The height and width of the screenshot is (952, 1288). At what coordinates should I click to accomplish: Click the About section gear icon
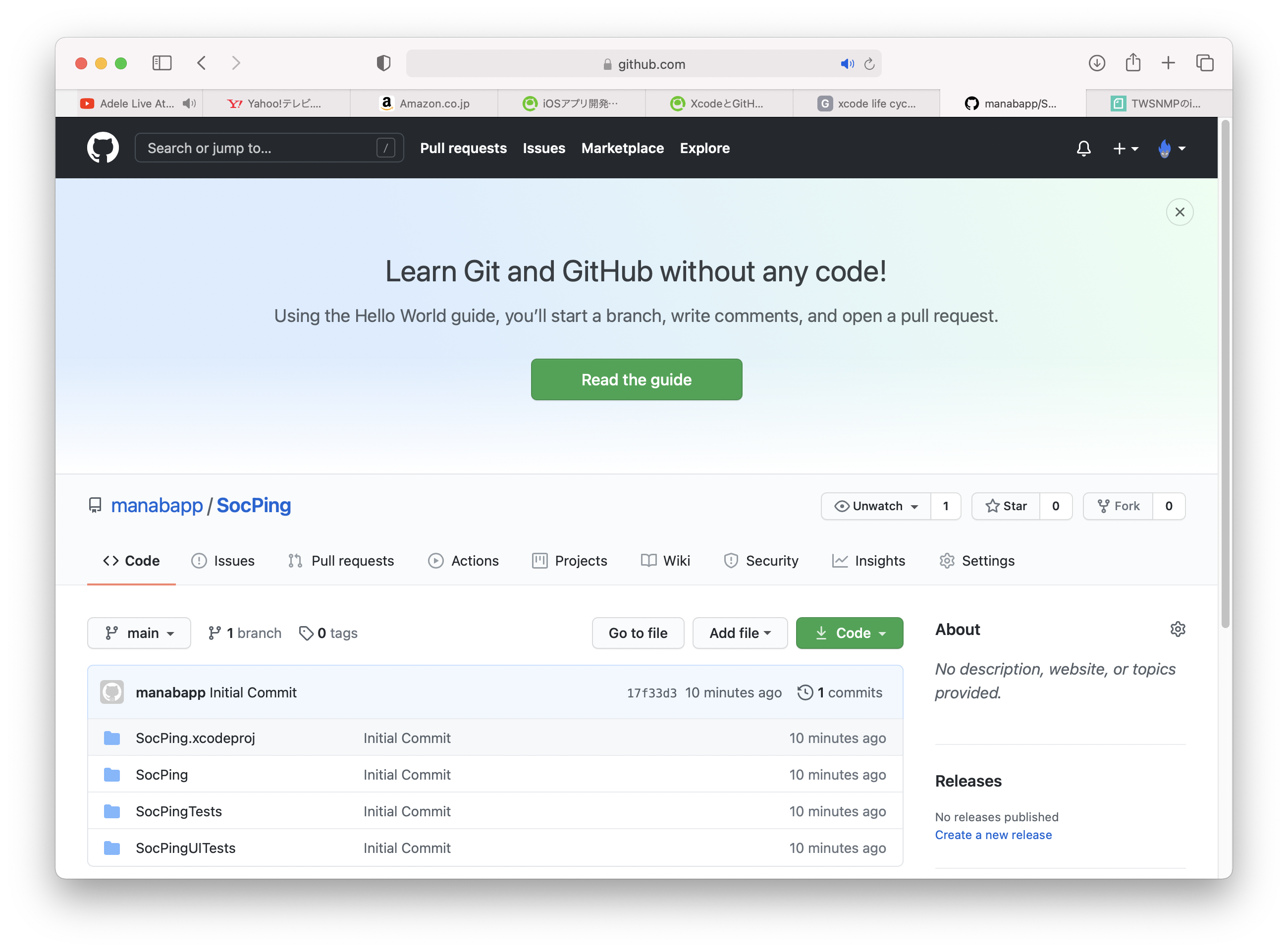click(1178, 629)
